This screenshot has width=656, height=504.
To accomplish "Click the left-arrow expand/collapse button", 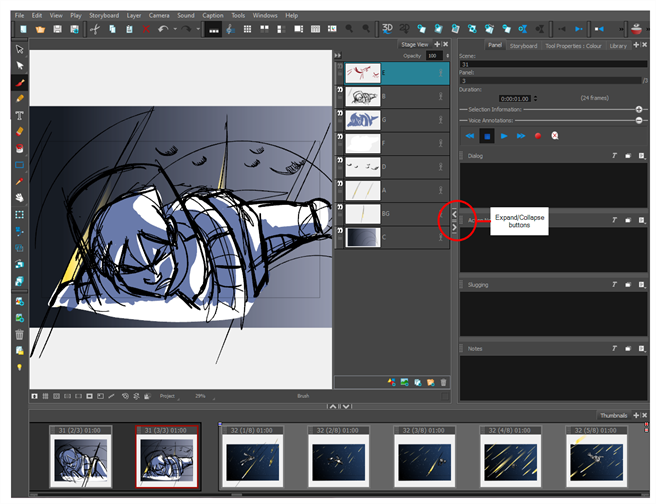I will [455, 214].
